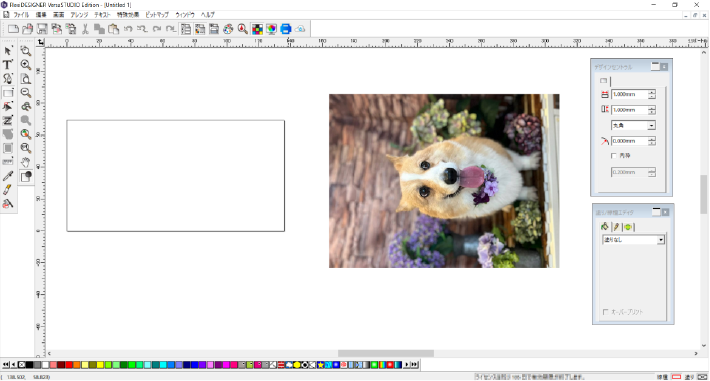Close the Design Central panel
Image resolution: width=710 pixels, height=381 pixels.
[x=664, y=67]
